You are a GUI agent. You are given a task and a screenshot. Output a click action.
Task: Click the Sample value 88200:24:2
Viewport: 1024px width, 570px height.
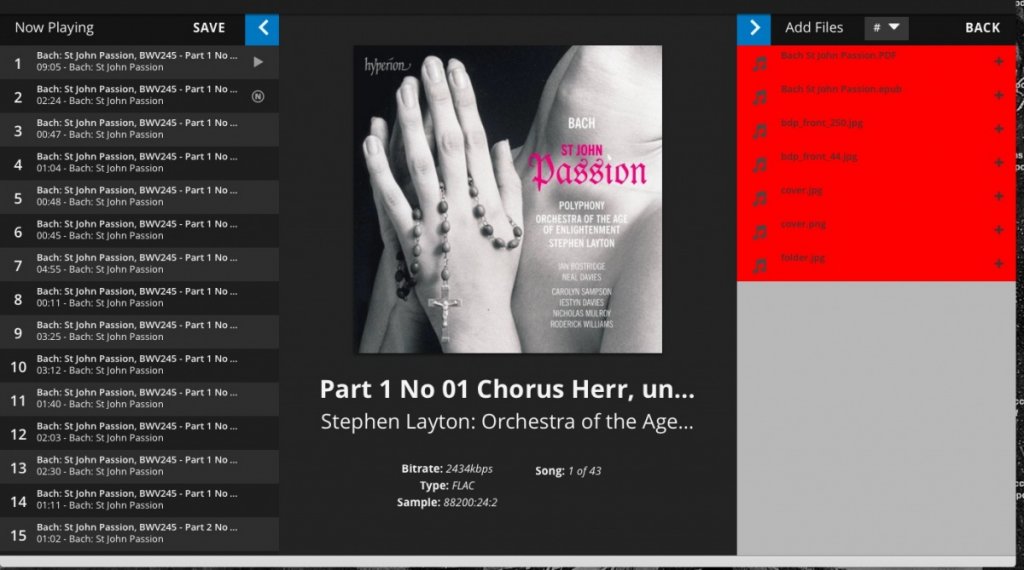point(470,503)
